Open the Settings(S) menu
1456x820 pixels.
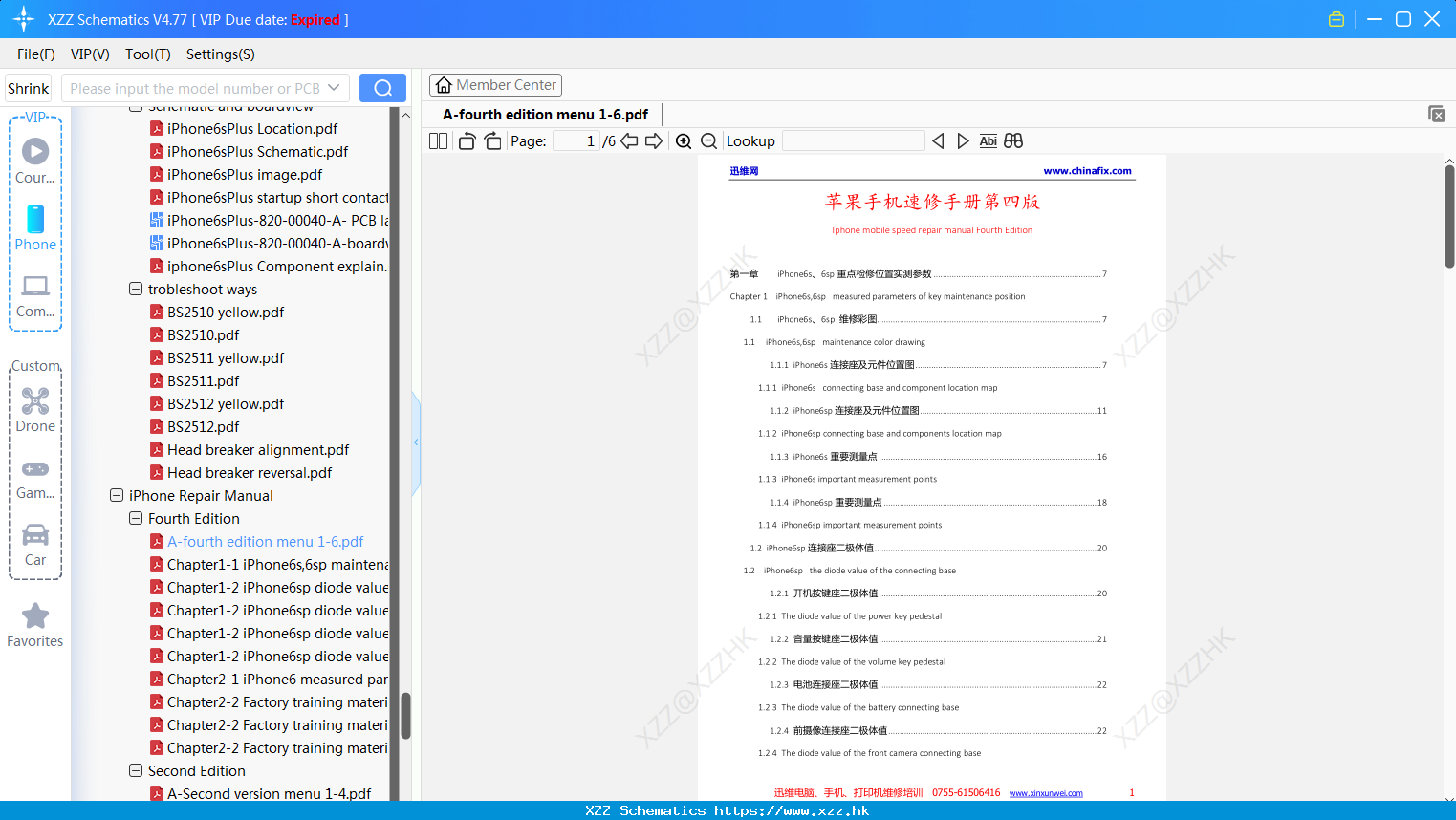point(221,54)
